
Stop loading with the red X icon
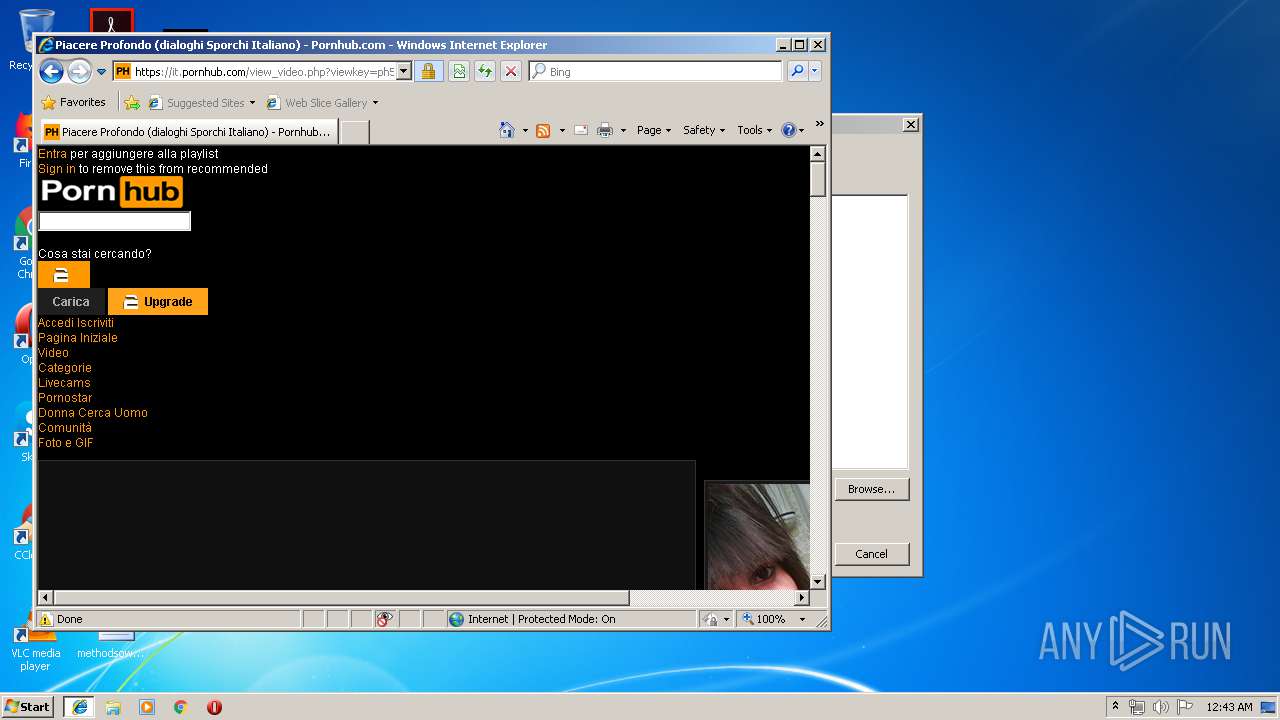pyautogui.click(x=511, y=72)
